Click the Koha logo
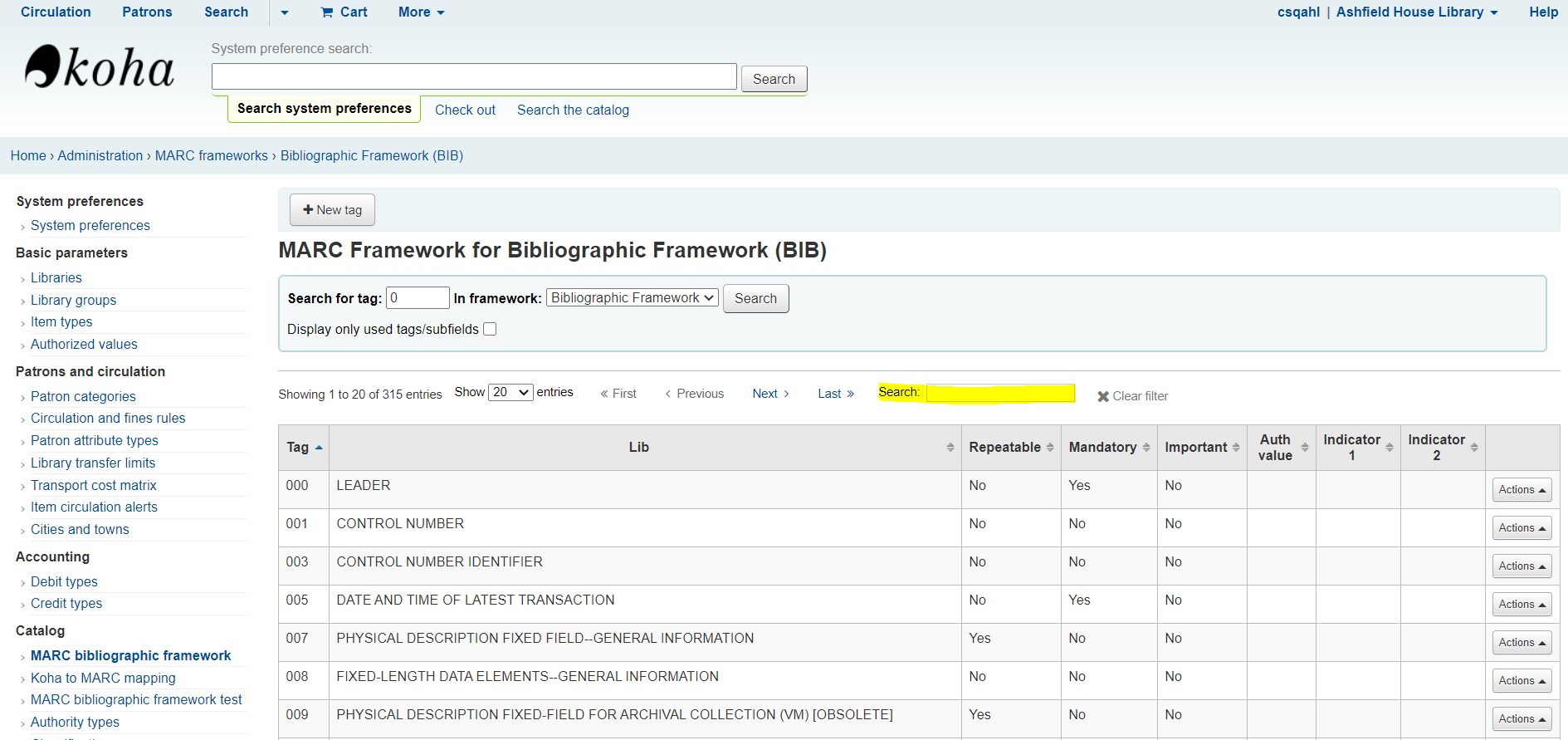Screen dimensions: 1568x740 point(100,67)
